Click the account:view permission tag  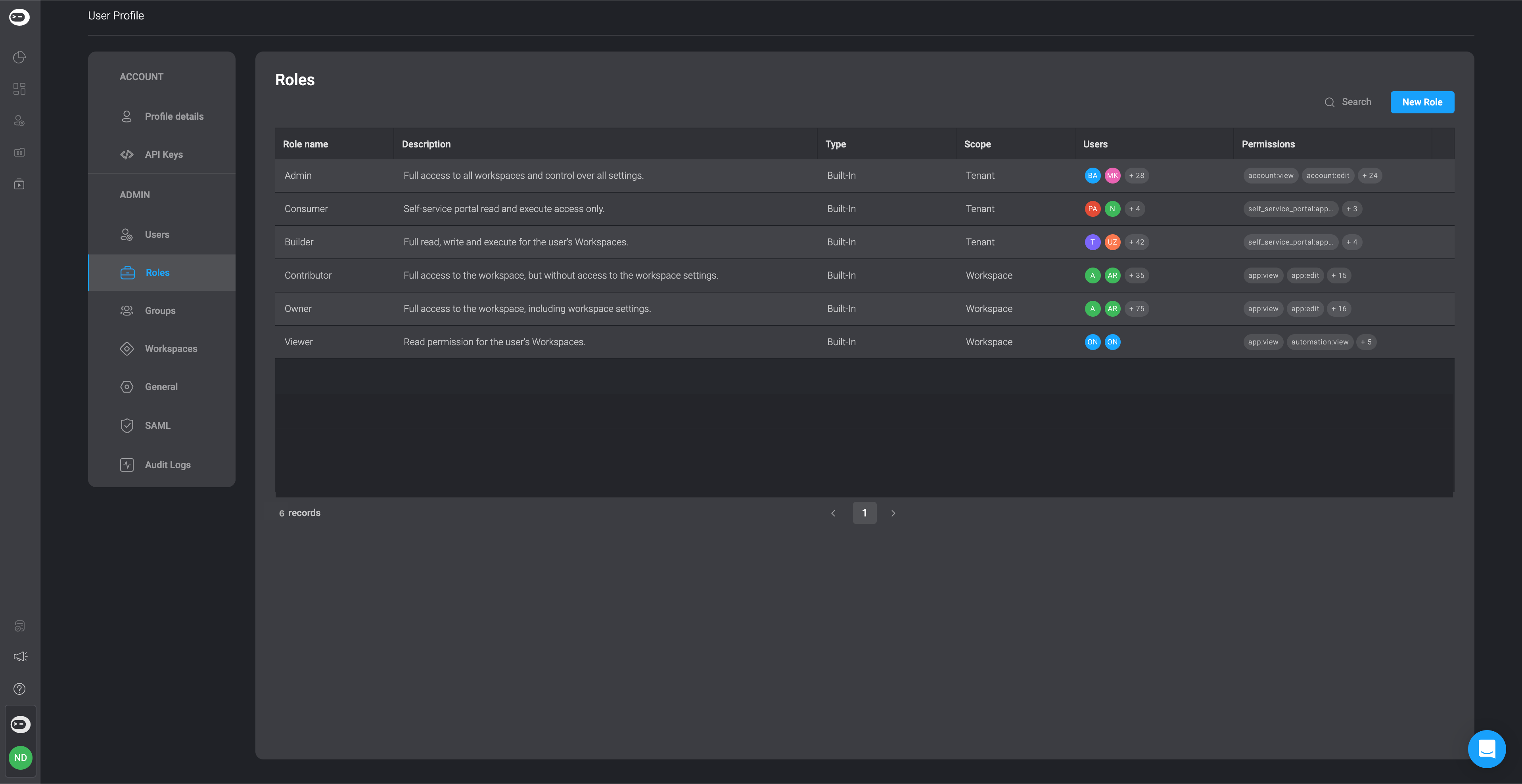(1270, 175)
